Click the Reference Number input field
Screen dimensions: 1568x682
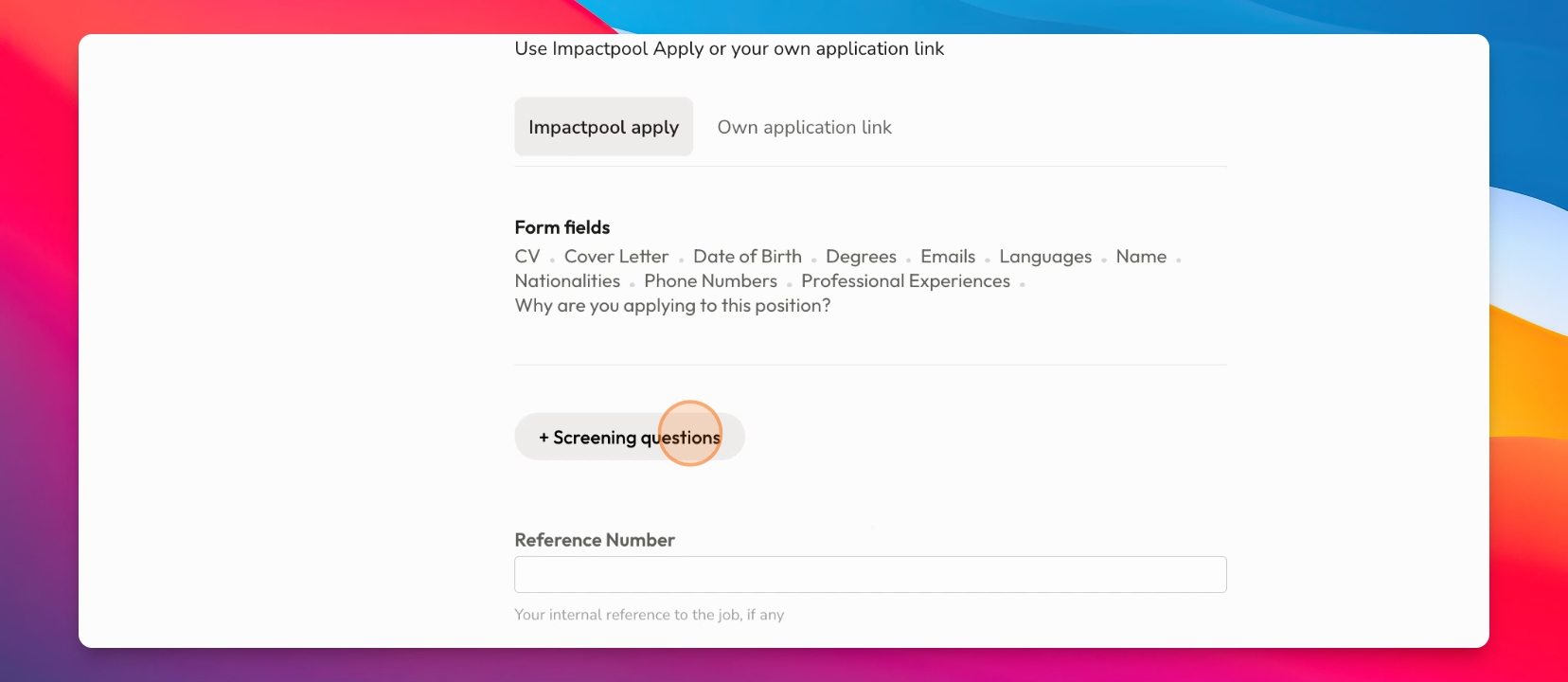[870, 575]
